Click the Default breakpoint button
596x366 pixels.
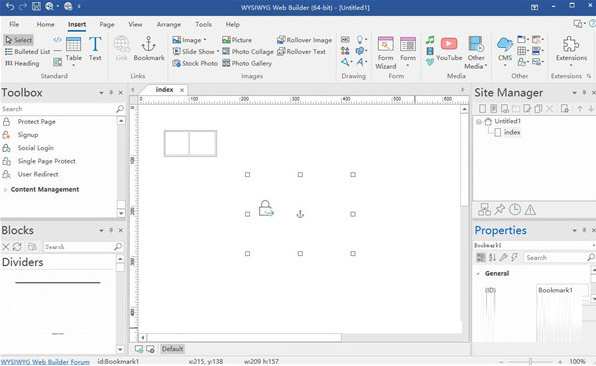click(172, 349)
